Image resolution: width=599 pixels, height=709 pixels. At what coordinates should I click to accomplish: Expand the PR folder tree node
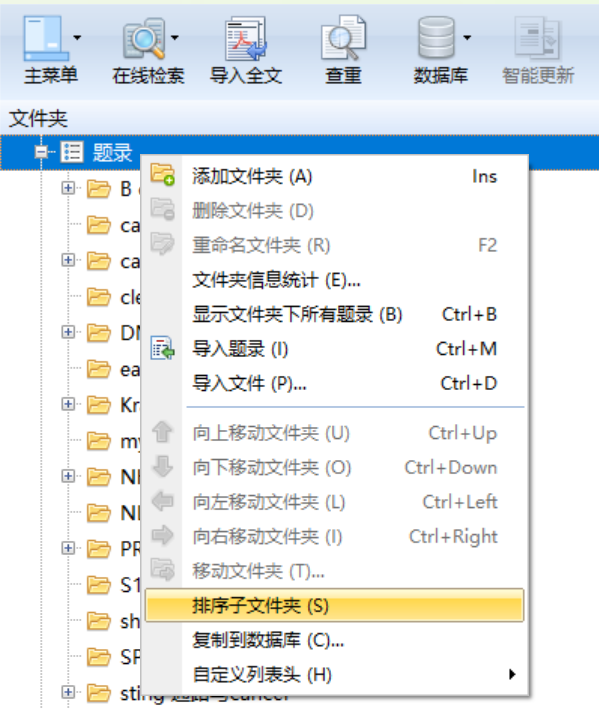(68, 548)
